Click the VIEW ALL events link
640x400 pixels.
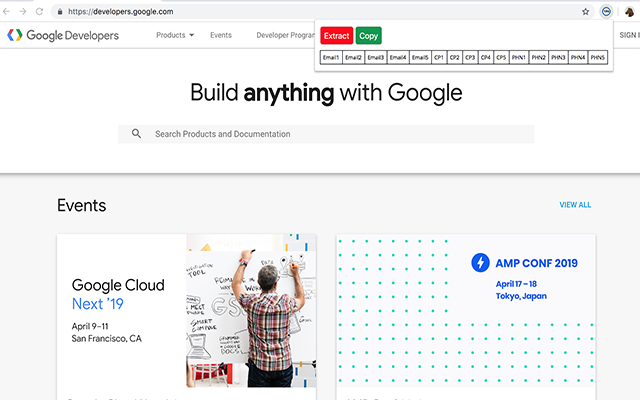(x=575, y=205)
